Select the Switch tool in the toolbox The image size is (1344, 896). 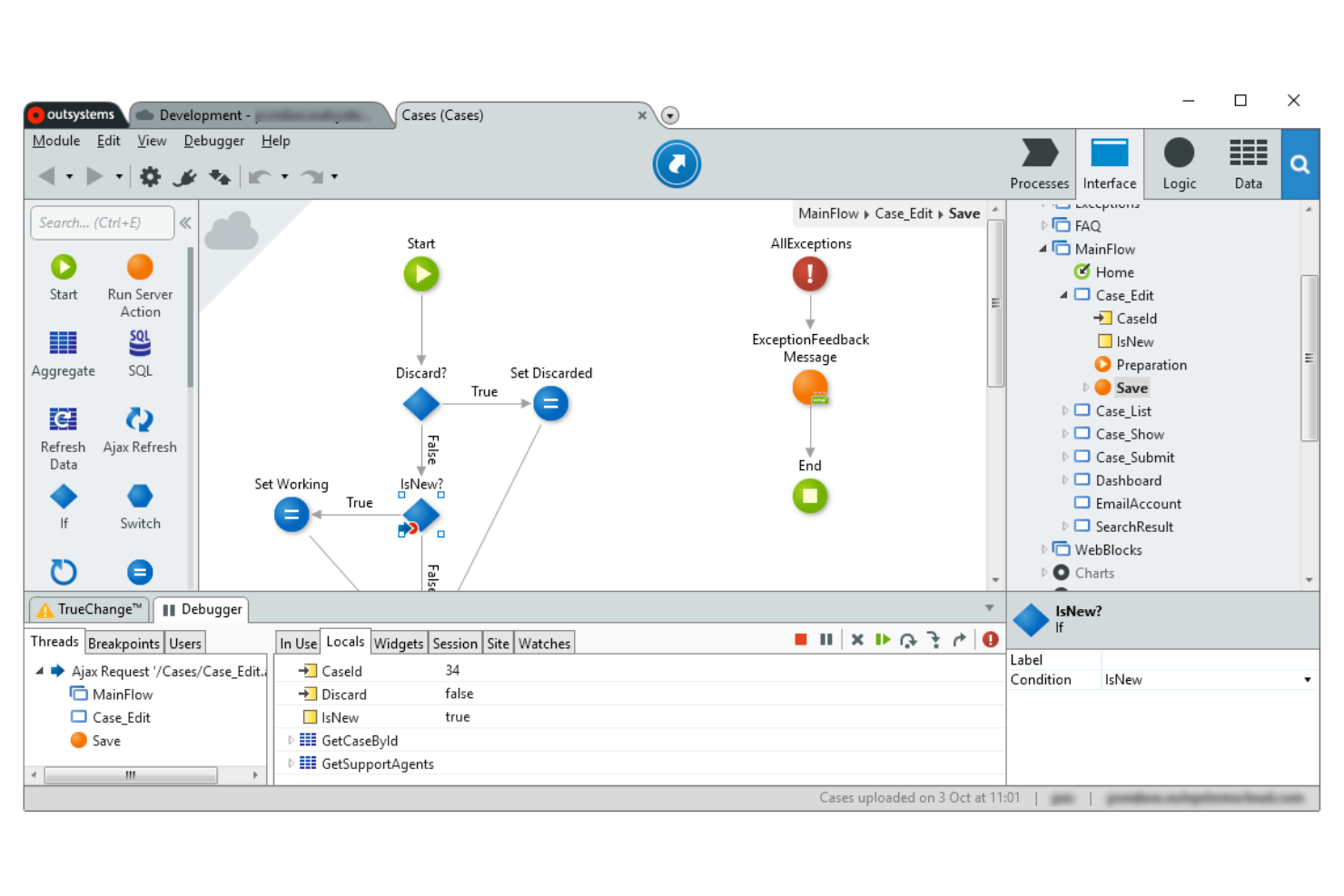click(140, 496)
